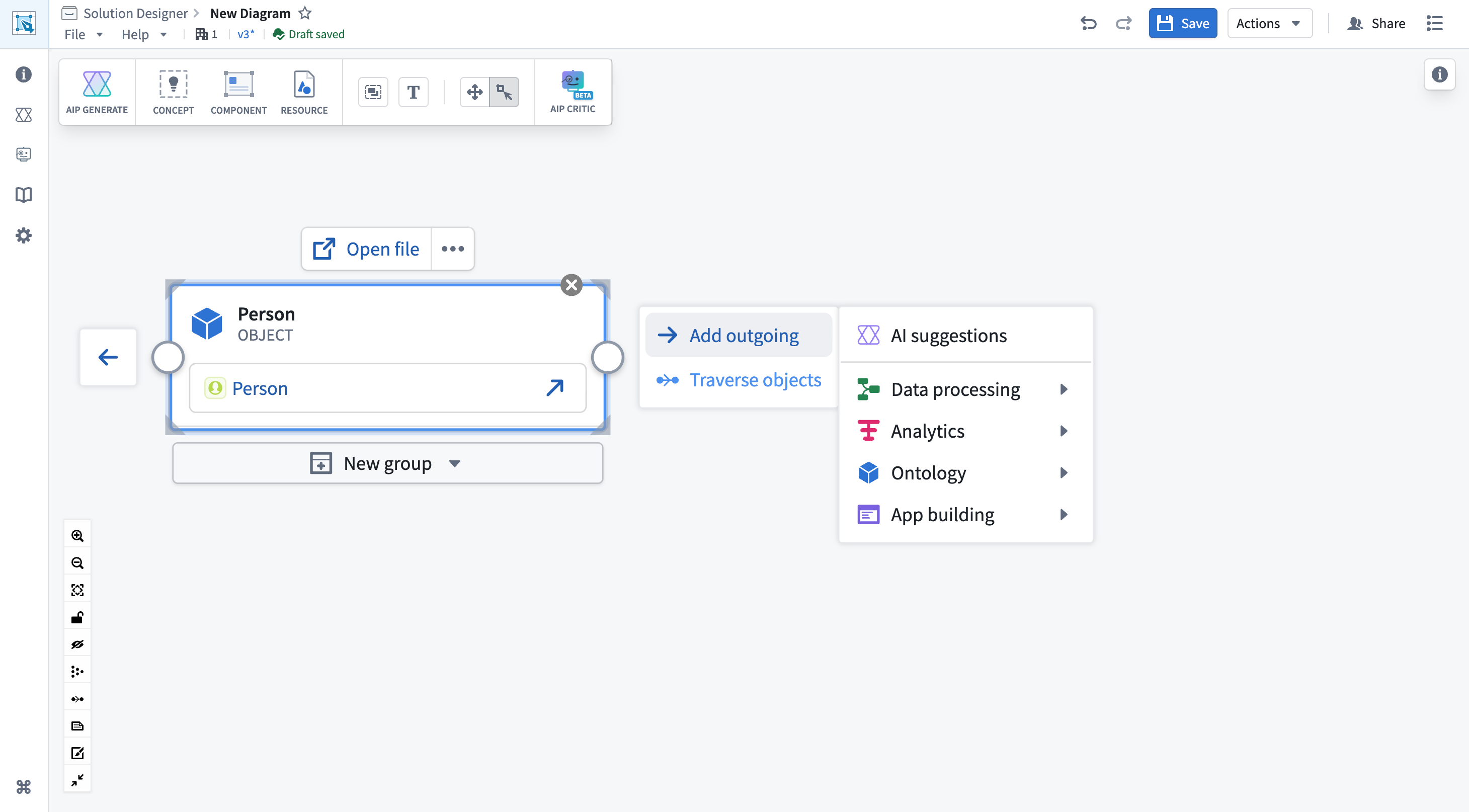Open Solution Designer app home icon
The image size is (1469, 812).
click(x=24, y=23)
